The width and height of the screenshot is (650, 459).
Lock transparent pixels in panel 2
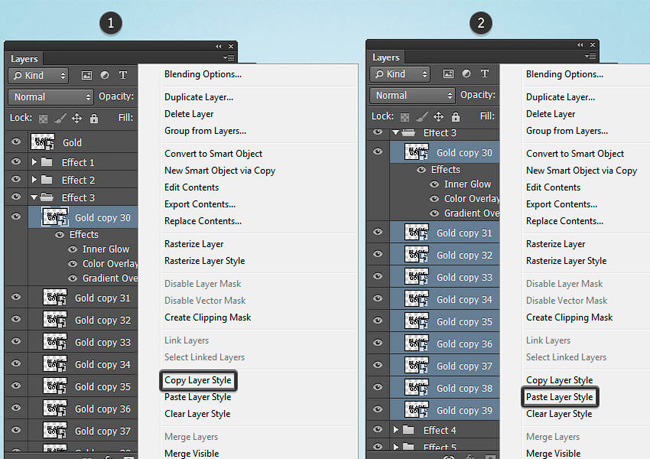click(405, 117)
